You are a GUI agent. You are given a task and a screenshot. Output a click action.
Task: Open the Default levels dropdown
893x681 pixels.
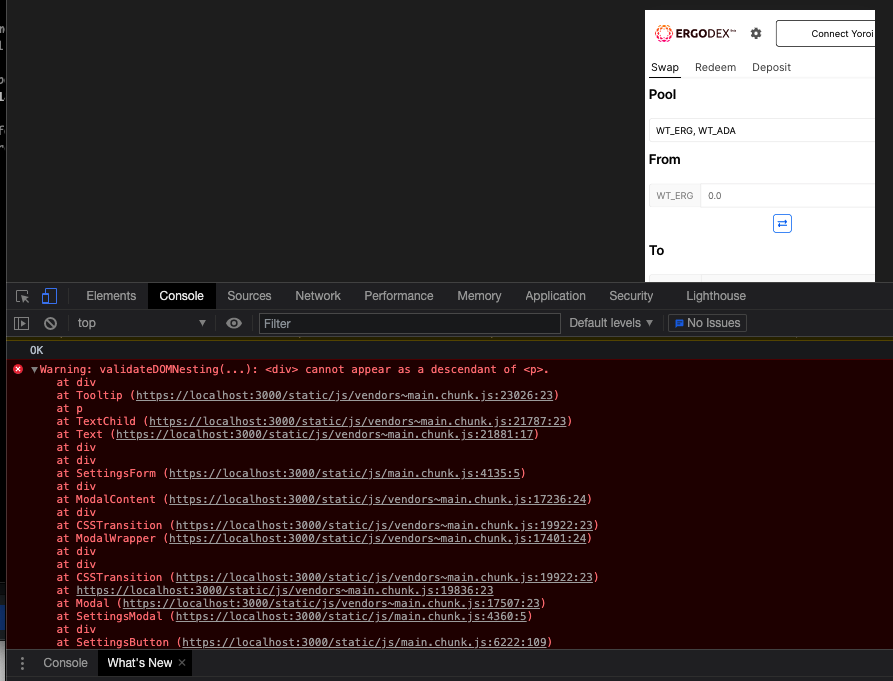click(x=611, y=323)
